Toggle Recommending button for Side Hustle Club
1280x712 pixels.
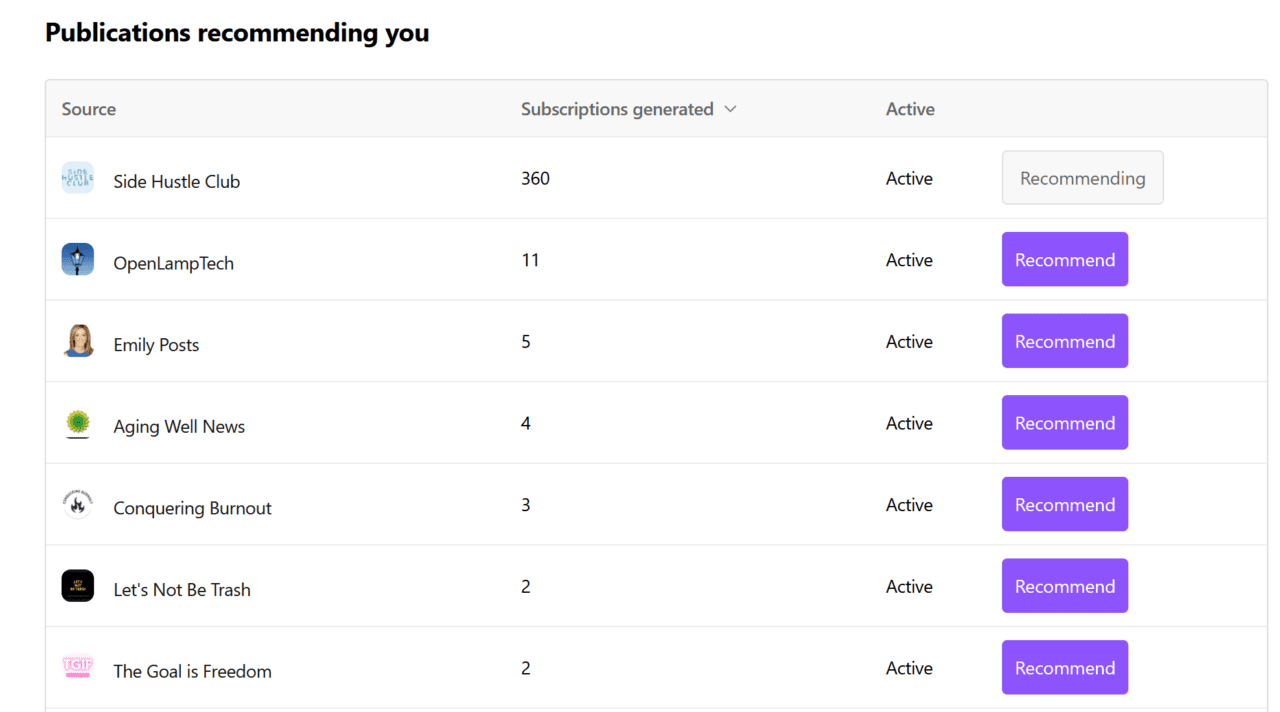coord(1082,178)
